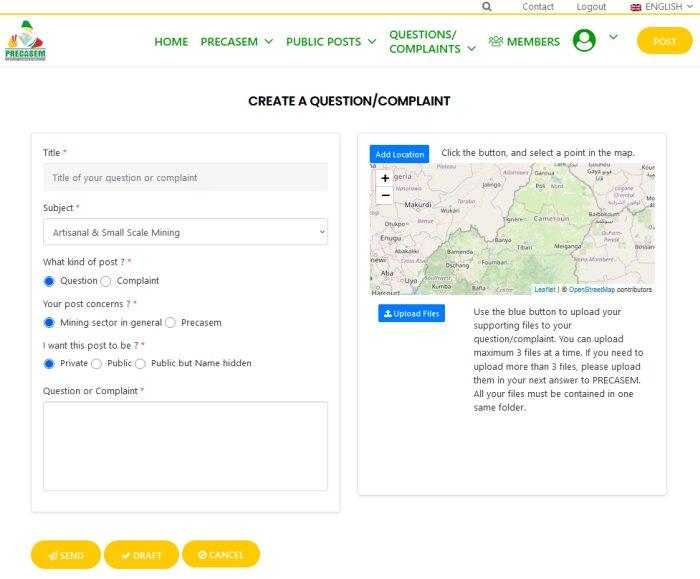Choose the Precasem concern option

pyautogui.click(x=170, y=323)
